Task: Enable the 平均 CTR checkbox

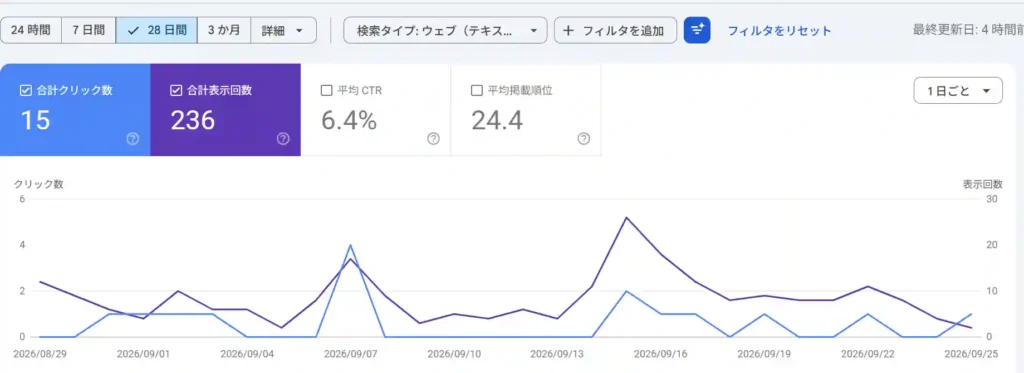Action: coord(327,91)
